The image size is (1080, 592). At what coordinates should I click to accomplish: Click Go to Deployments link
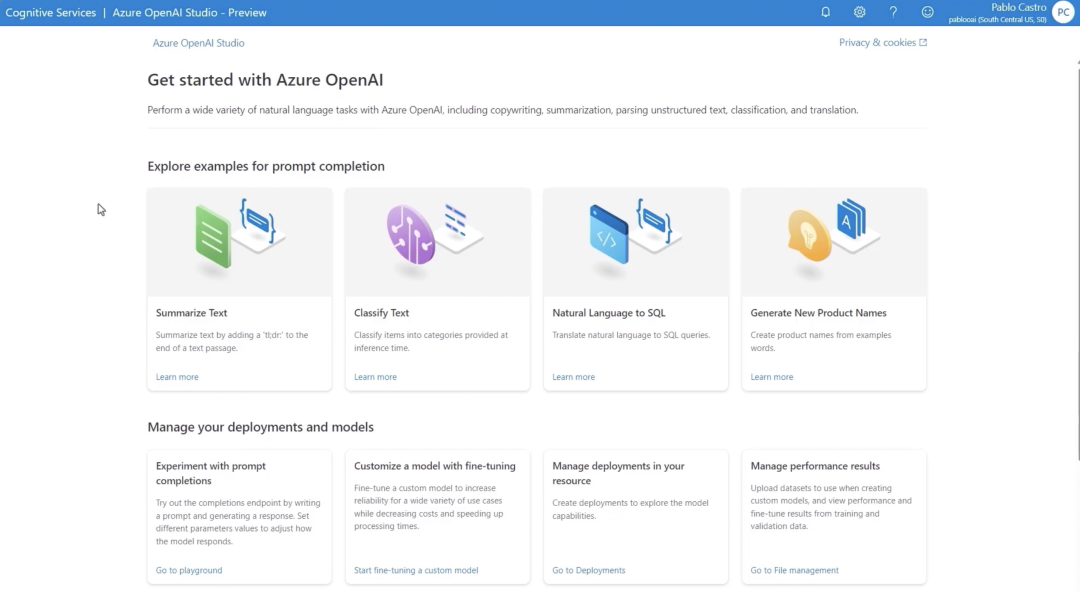tap(589, 570)
